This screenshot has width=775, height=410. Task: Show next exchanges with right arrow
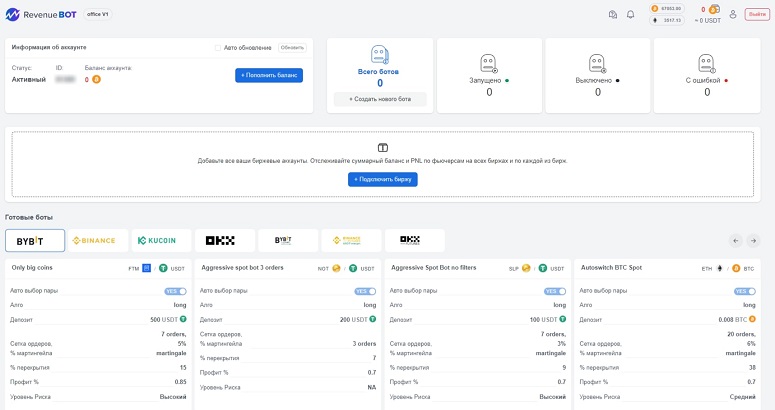[x=753, y=241]
